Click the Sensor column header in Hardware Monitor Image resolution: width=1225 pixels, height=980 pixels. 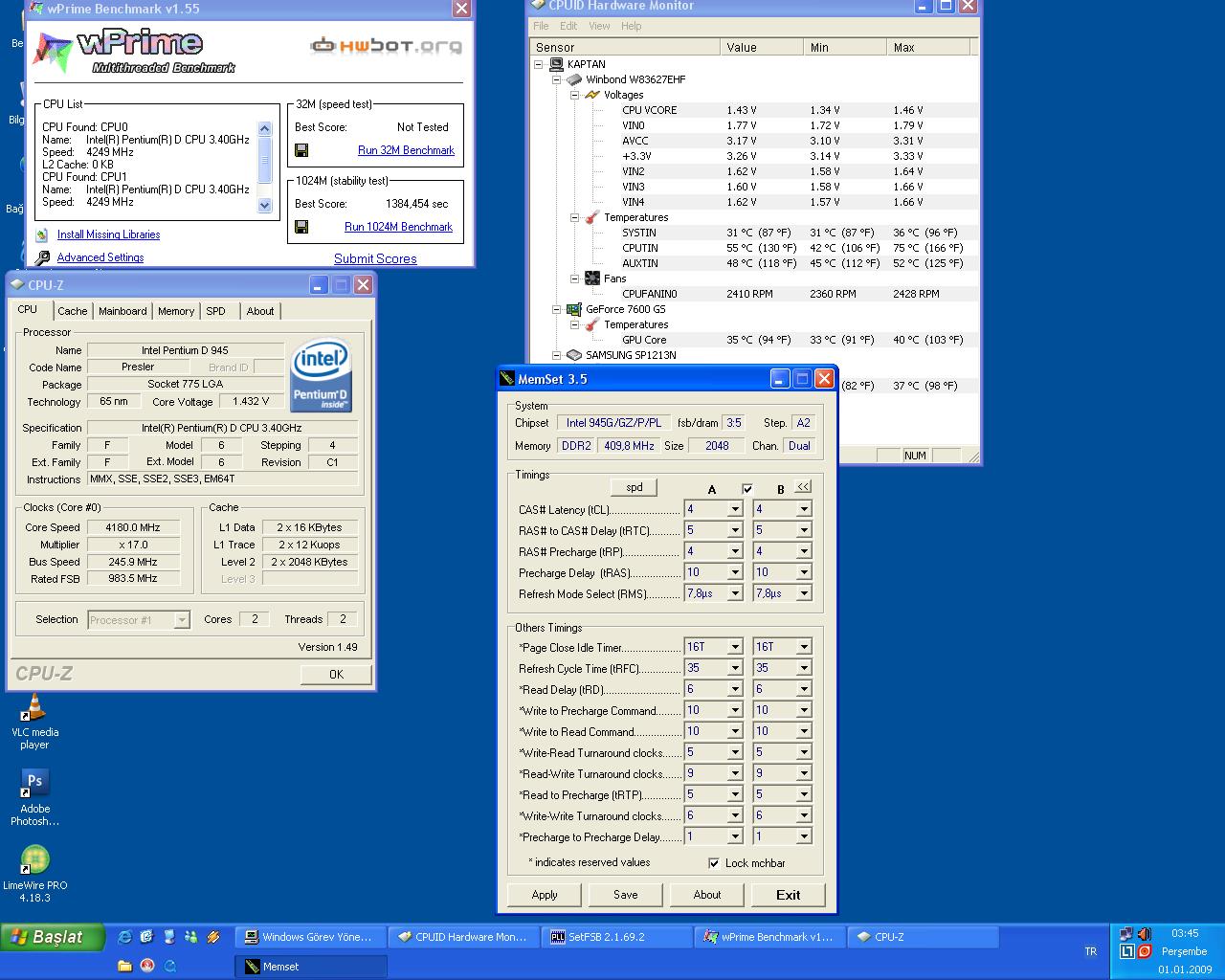(x=626, y=47)
